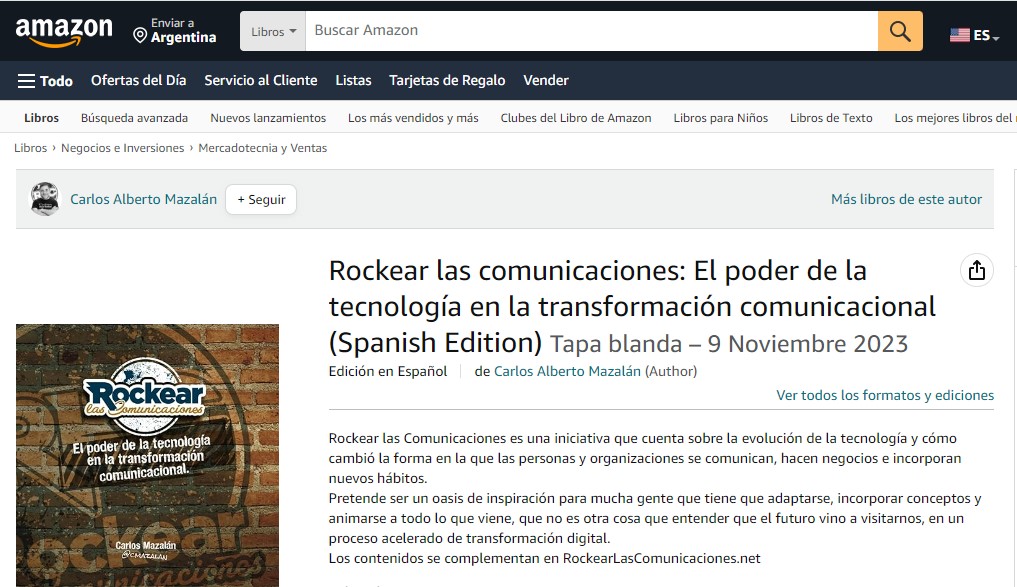Click the orange search magnifier button
Screen dimensions: 1017x587
[x=900, y=31]
